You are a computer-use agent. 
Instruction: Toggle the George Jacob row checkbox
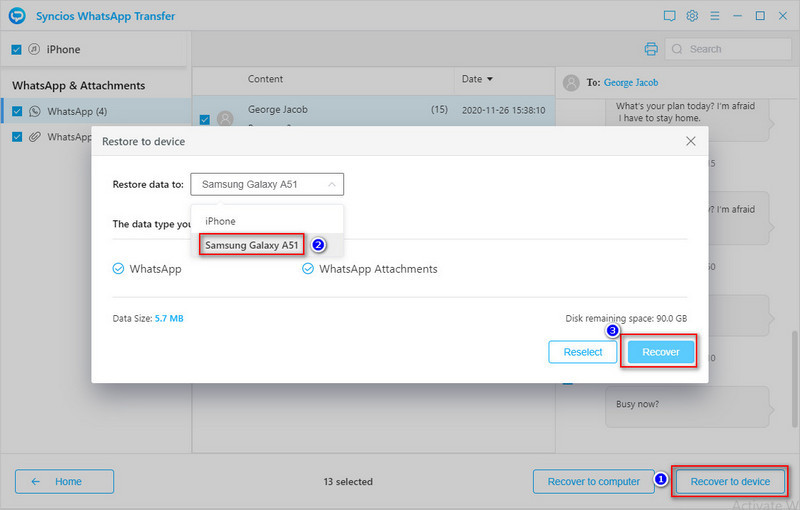(205, 119)
